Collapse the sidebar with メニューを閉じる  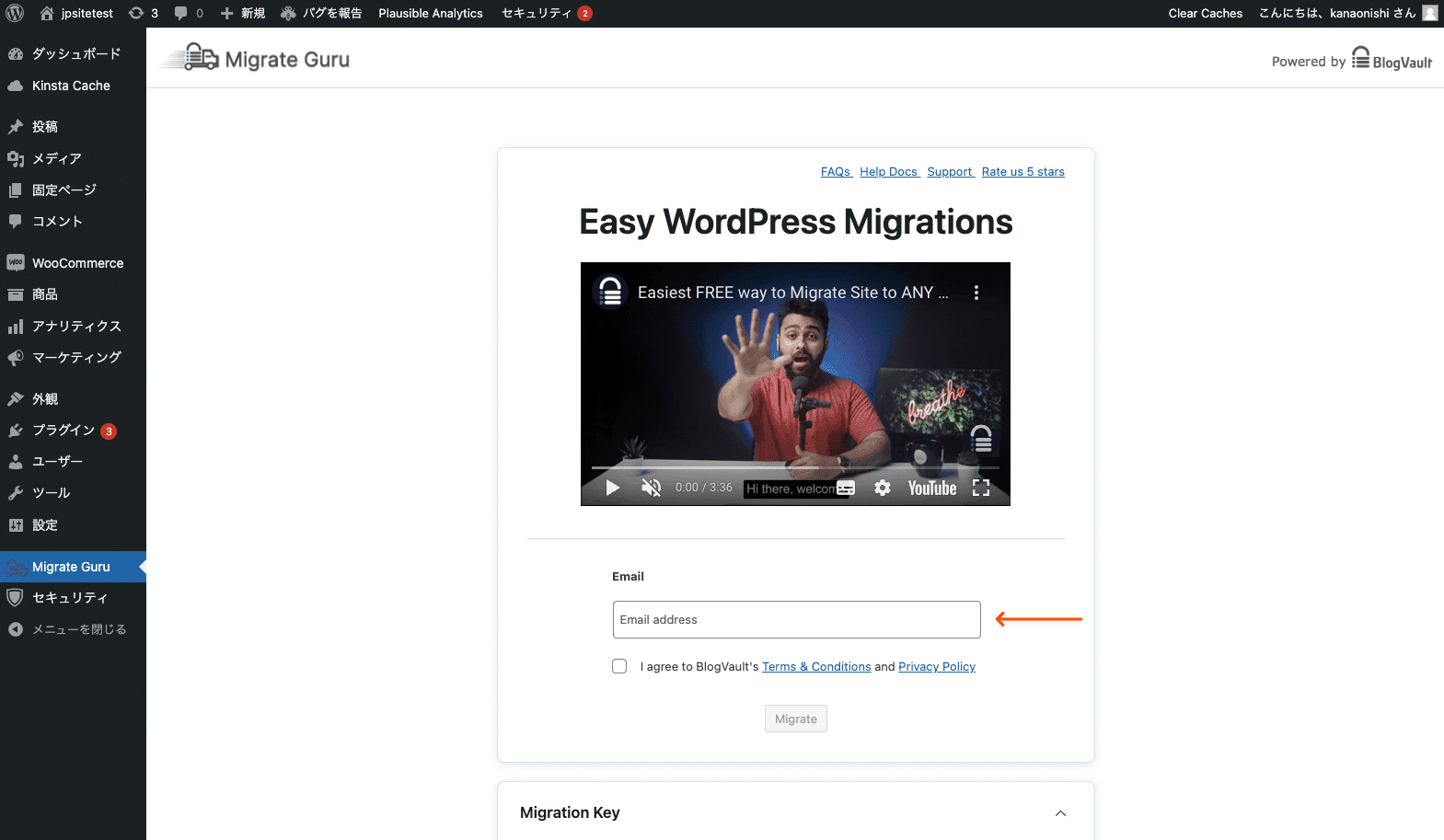[78, 629]
